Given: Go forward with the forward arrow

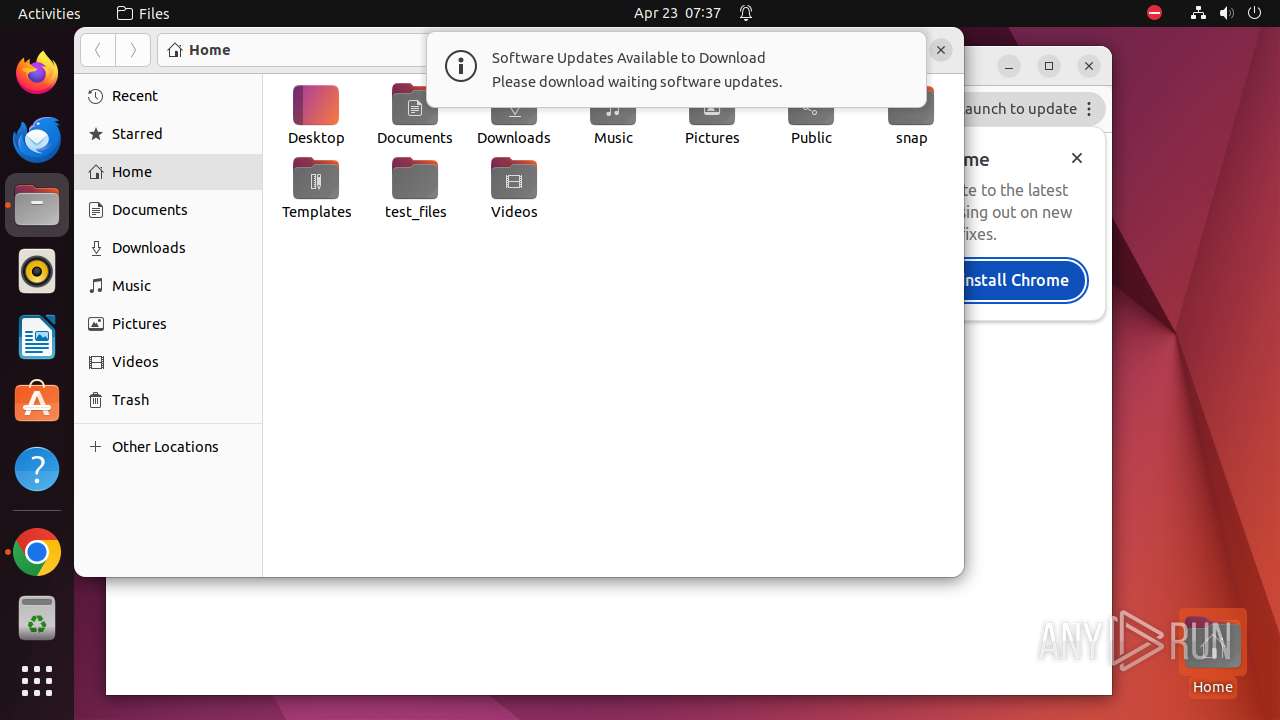Looking at the screenshot, I should (133, 50).
